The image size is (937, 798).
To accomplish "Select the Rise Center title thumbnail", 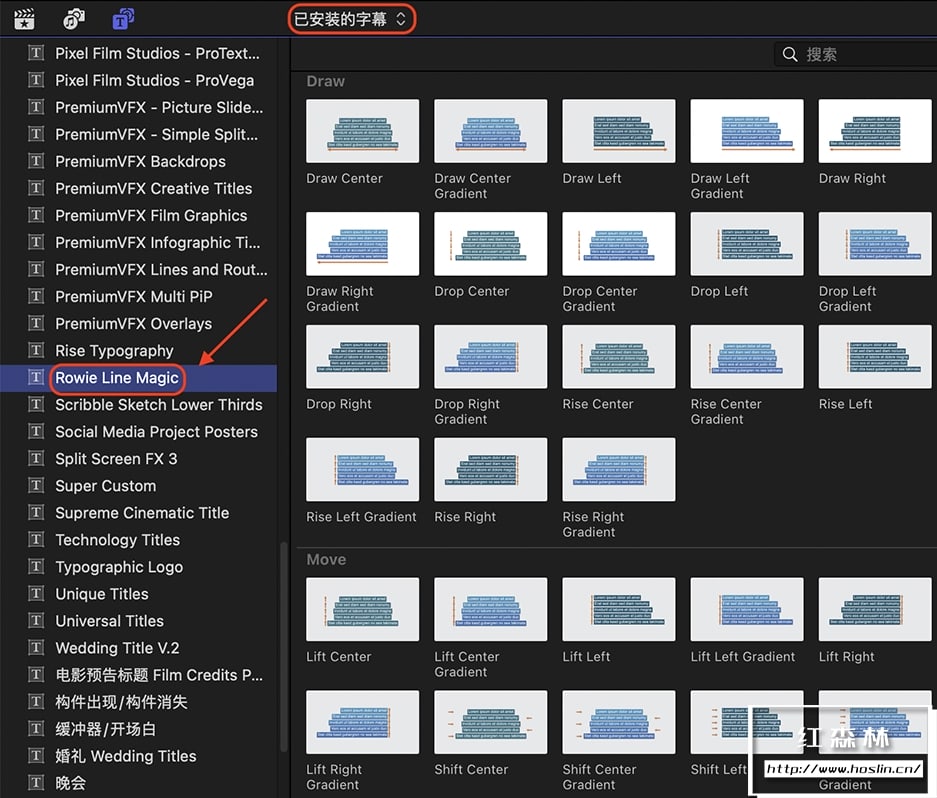I will [x=619, y=357].
